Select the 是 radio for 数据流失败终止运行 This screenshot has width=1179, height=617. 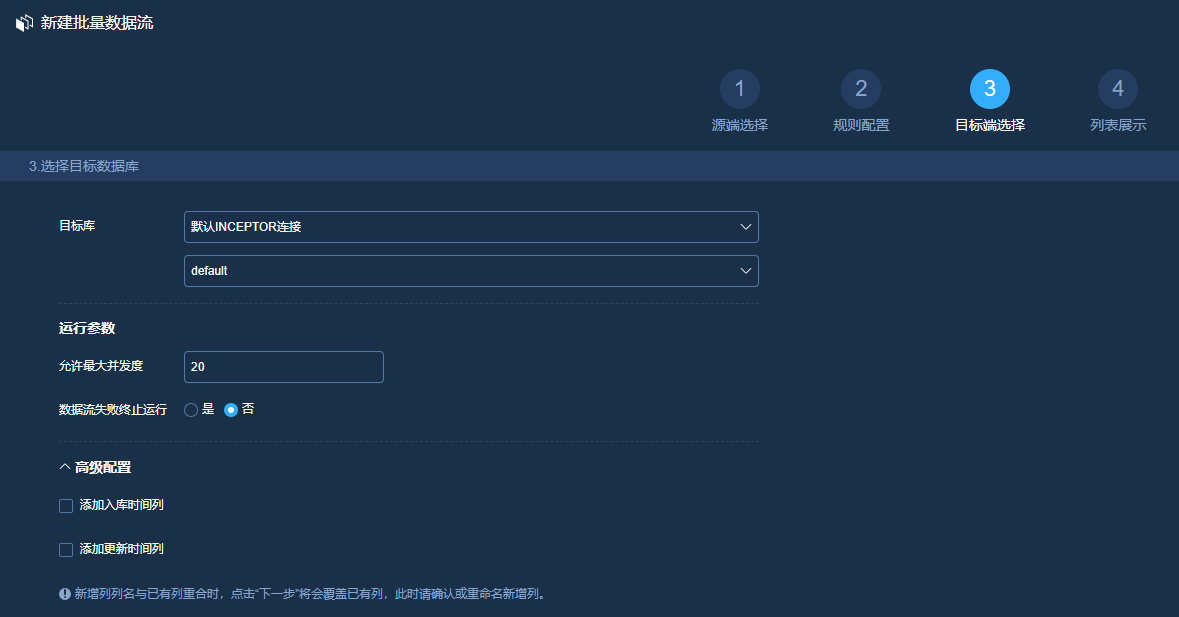point(190,409)
